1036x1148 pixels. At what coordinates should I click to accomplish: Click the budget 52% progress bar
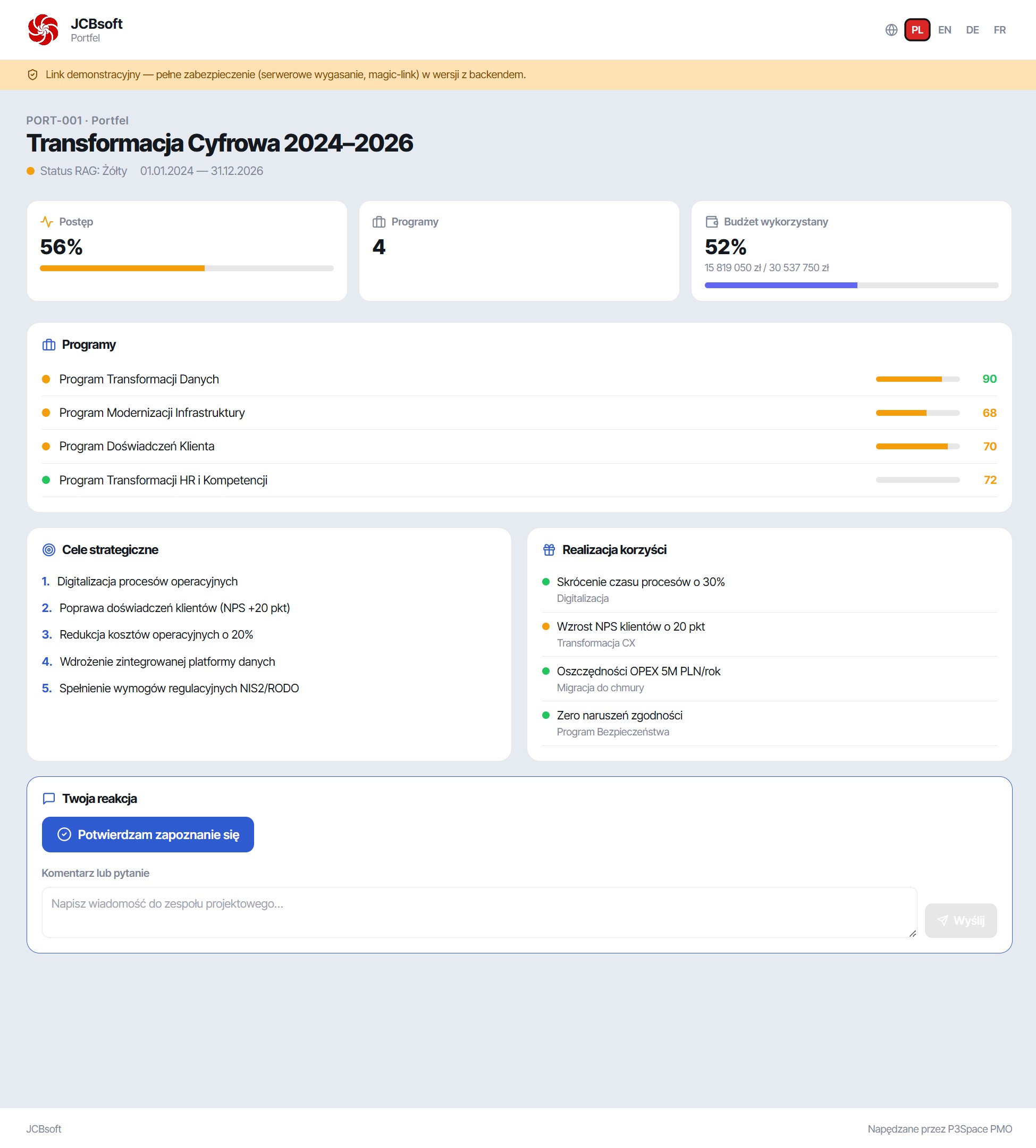click(851, 286)
